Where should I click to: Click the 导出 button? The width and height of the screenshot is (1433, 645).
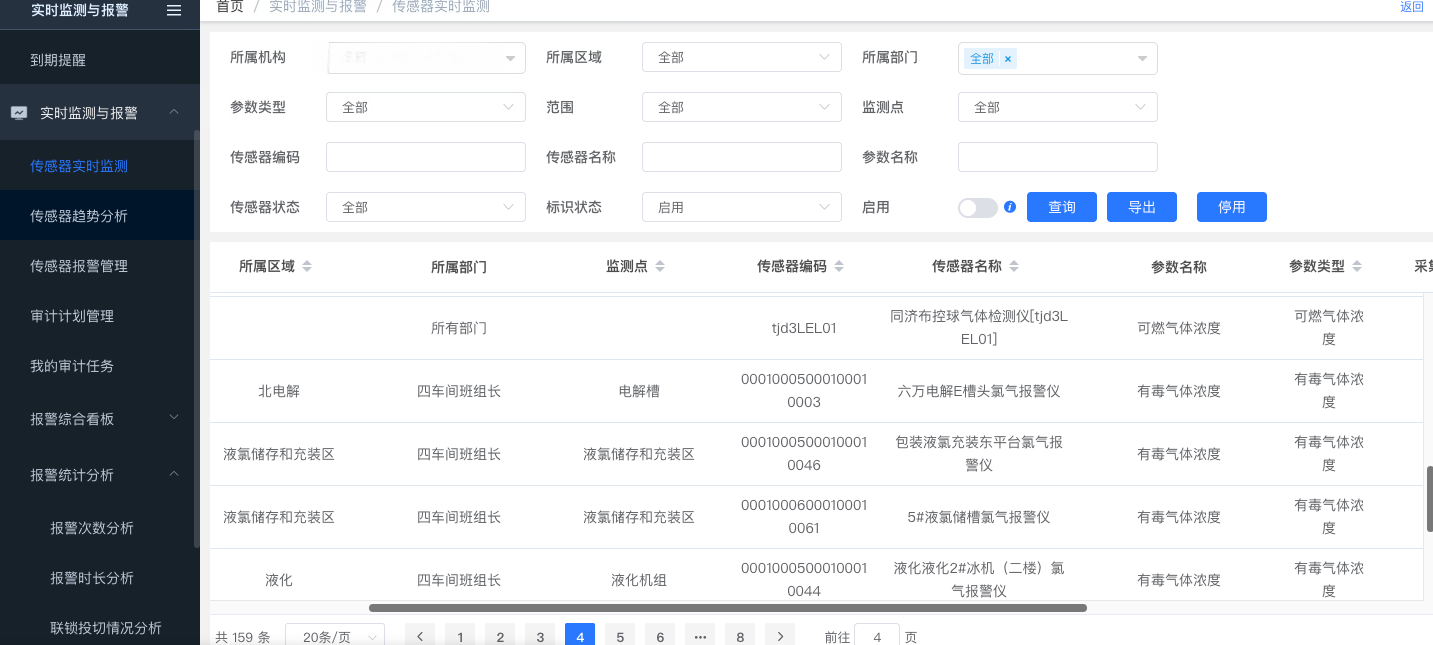click(x=1141, y=207)
